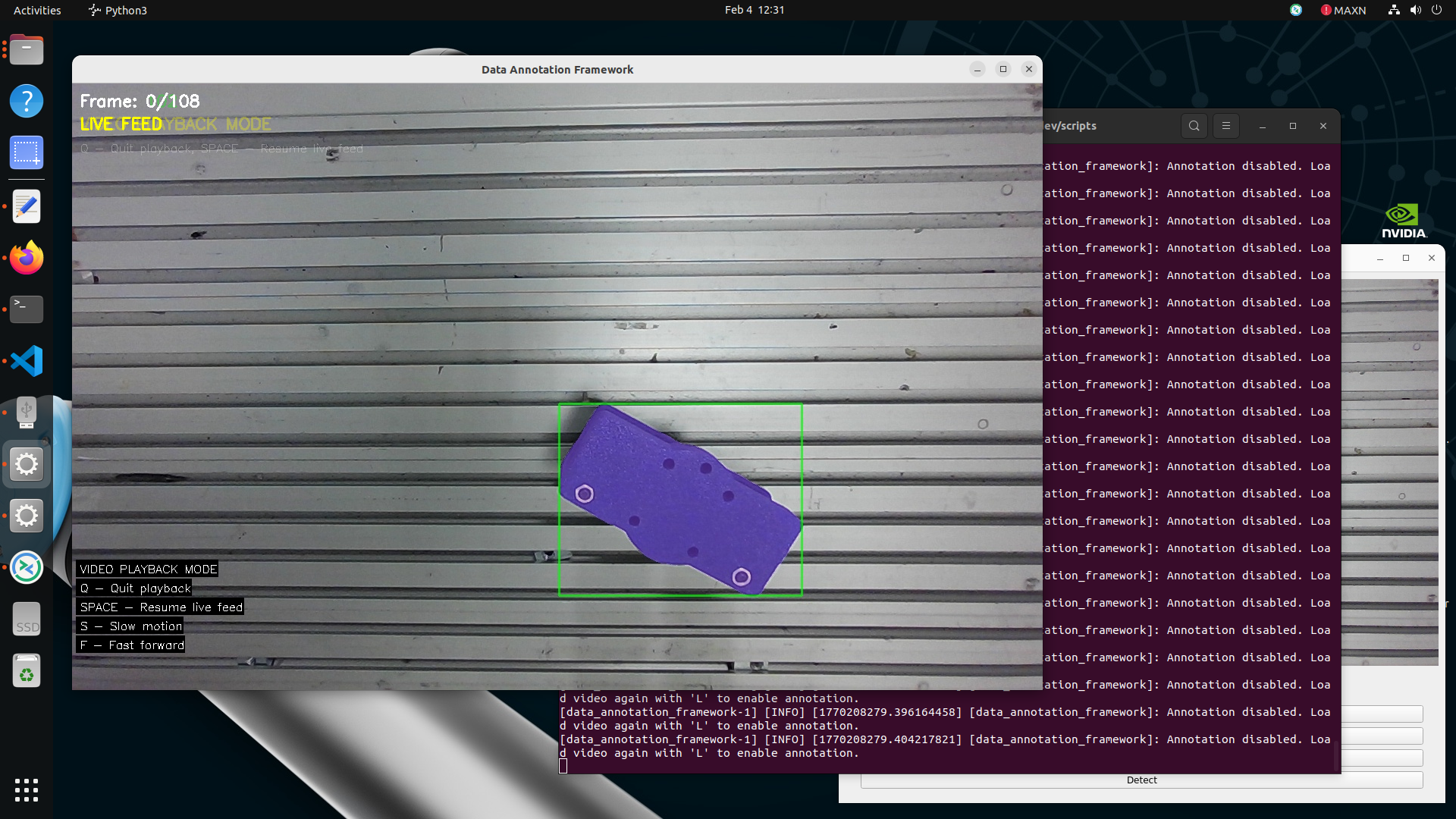Open the remote desktop app in the dock
1456x819 pixels.
[27, 567]
